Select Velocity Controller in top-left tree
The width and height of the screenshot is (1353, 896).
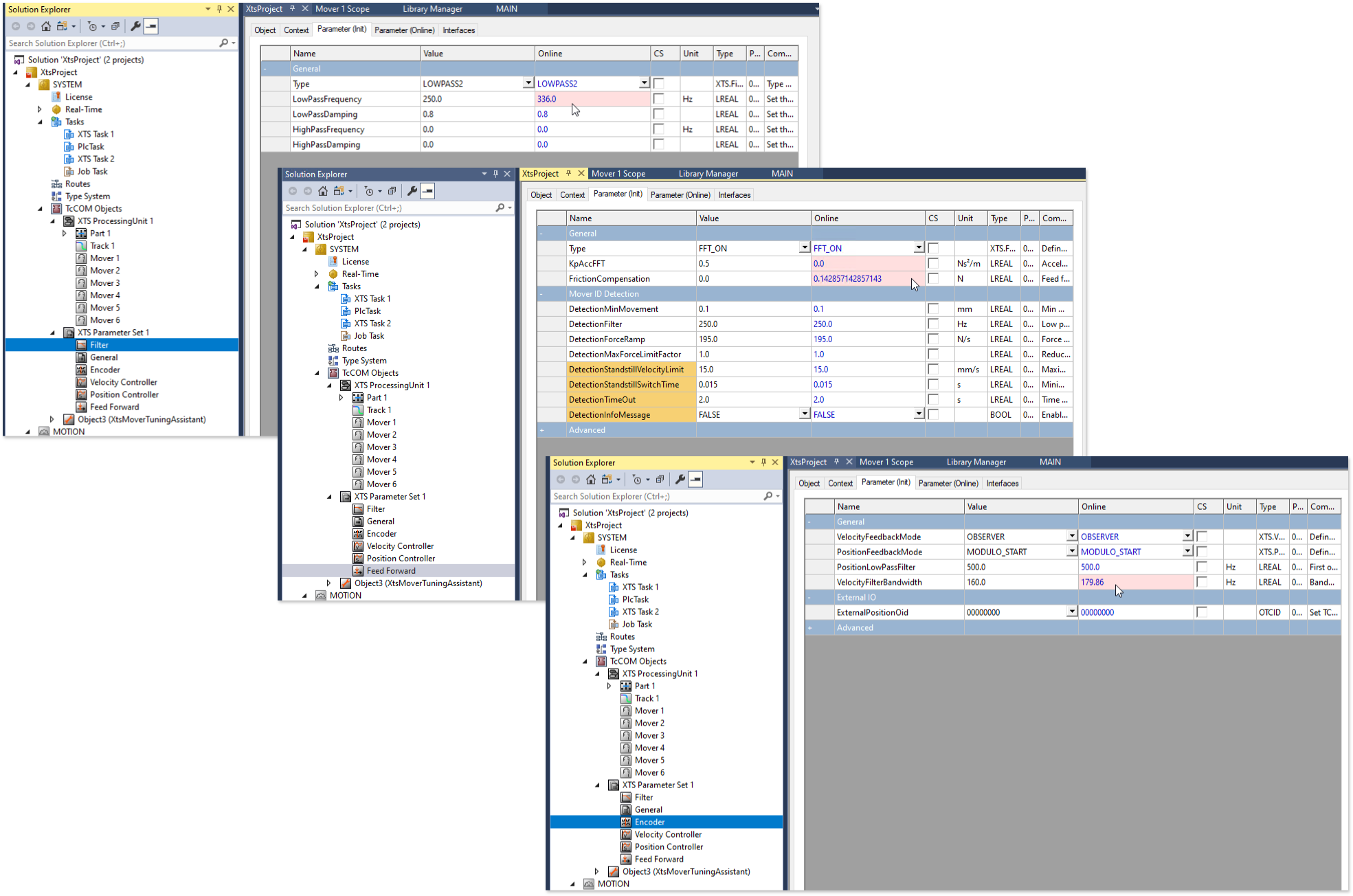pos(123,382)
